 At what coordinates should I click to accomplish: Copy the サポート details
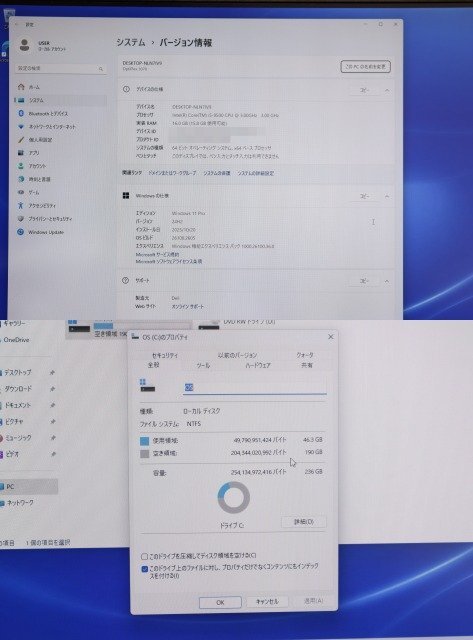pos(364,281)
